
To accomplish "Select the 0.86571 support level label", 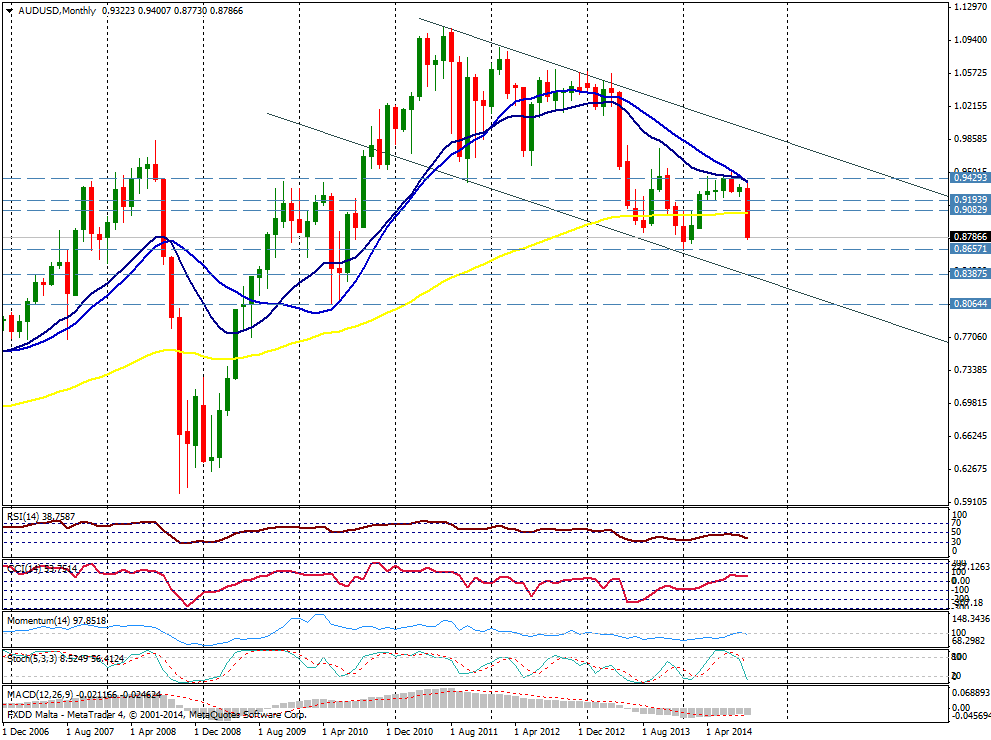I will (967, 250).
